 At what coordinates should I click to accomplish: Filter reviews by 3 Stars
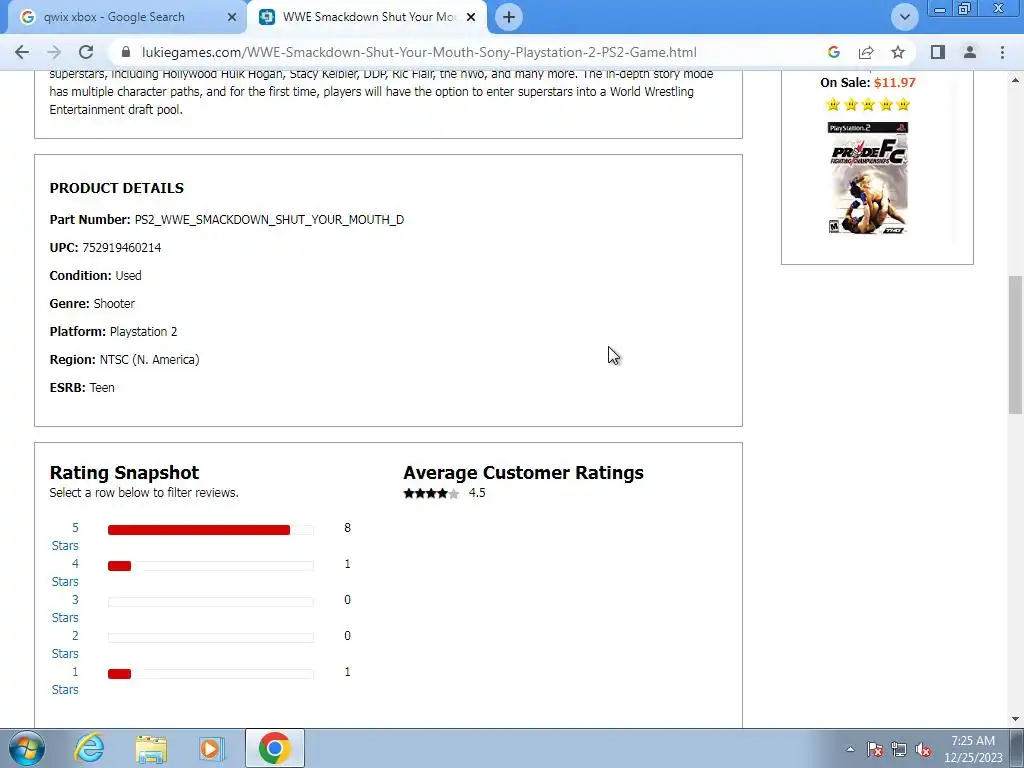tap(65, 608)
